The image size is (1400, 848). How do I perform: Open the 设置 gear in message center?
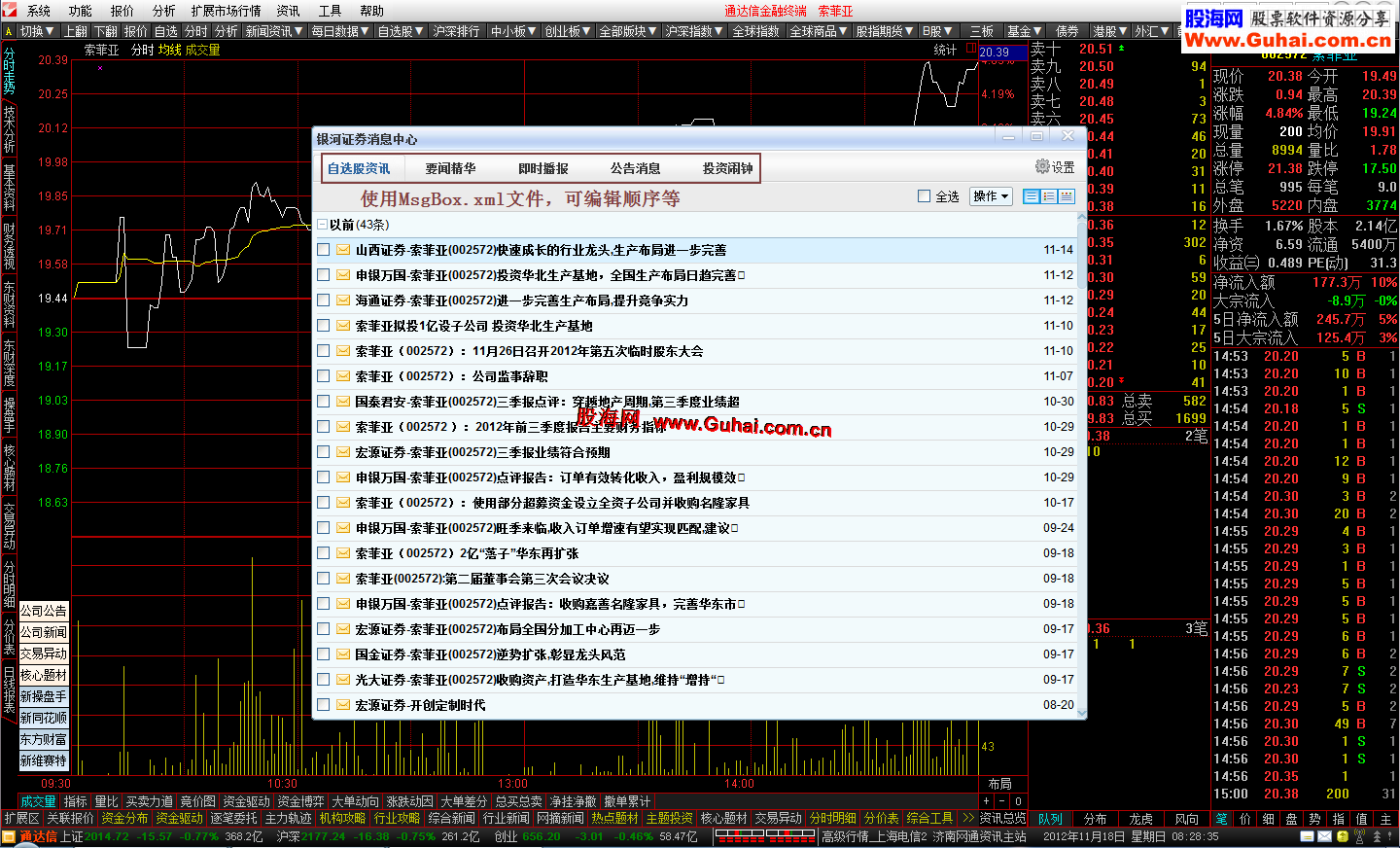[x=1055, y=167]
